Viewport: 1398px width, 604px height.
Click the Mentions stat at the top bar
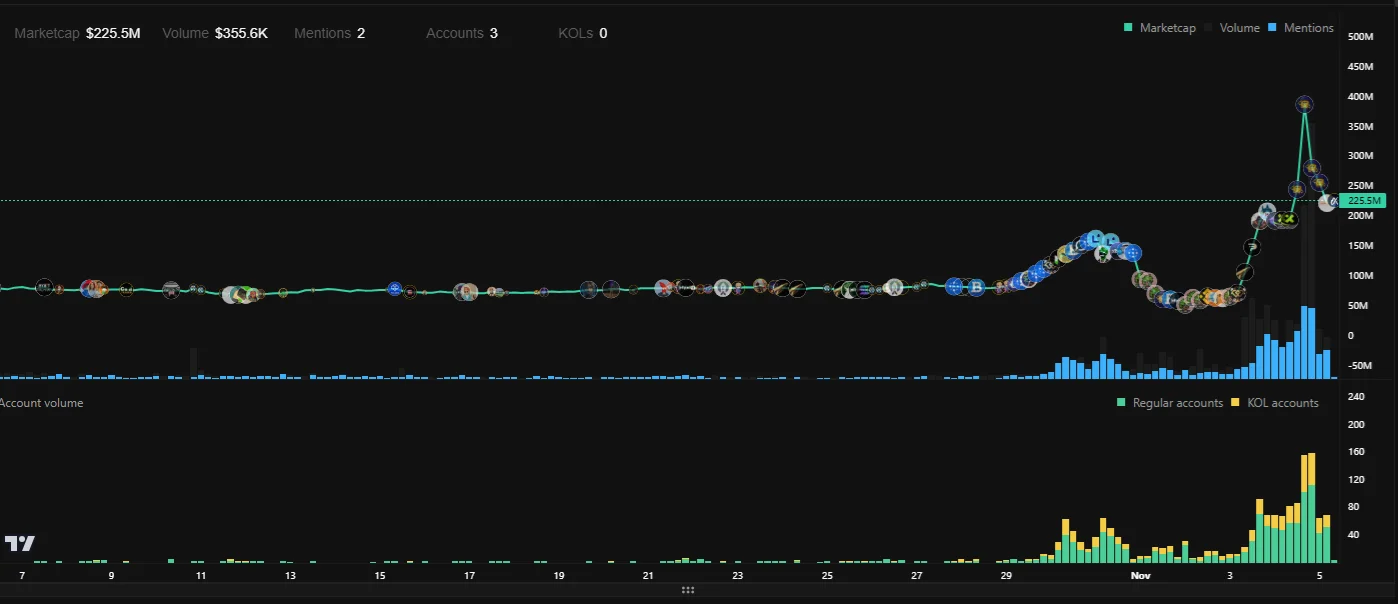tap(330, 33)
